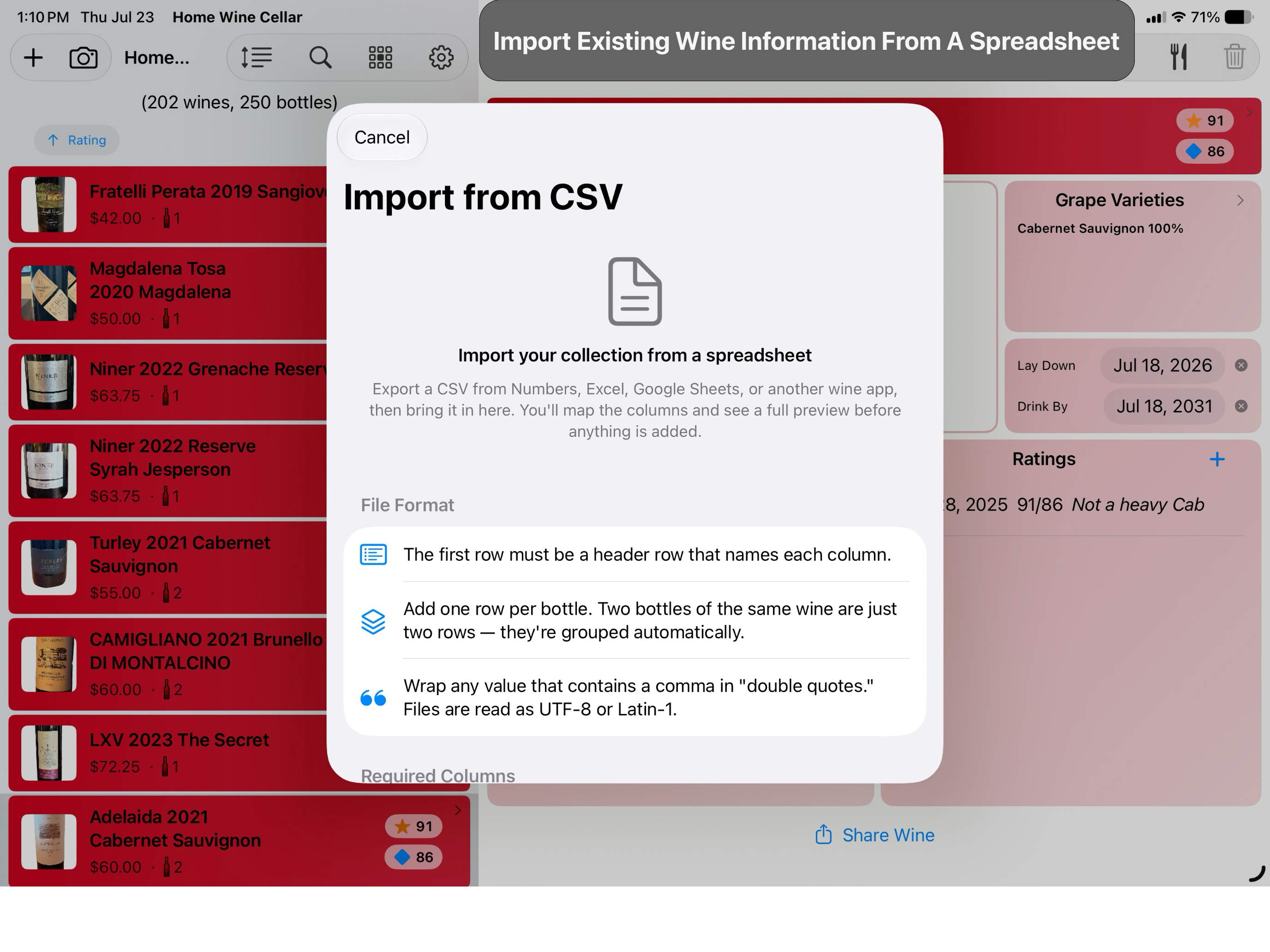Tap the 'Import from CSV' heading

pos(483,197)
